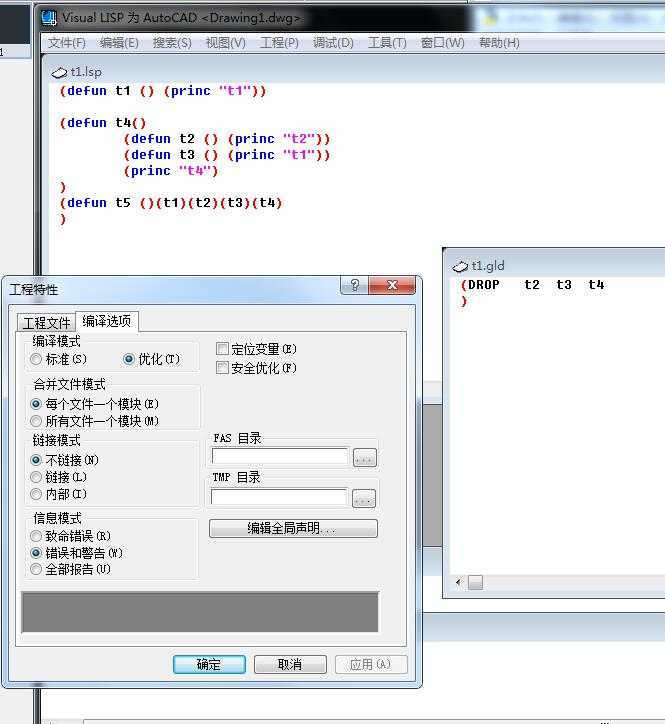Switch to the 编译选项 tab

click(107, 321)
